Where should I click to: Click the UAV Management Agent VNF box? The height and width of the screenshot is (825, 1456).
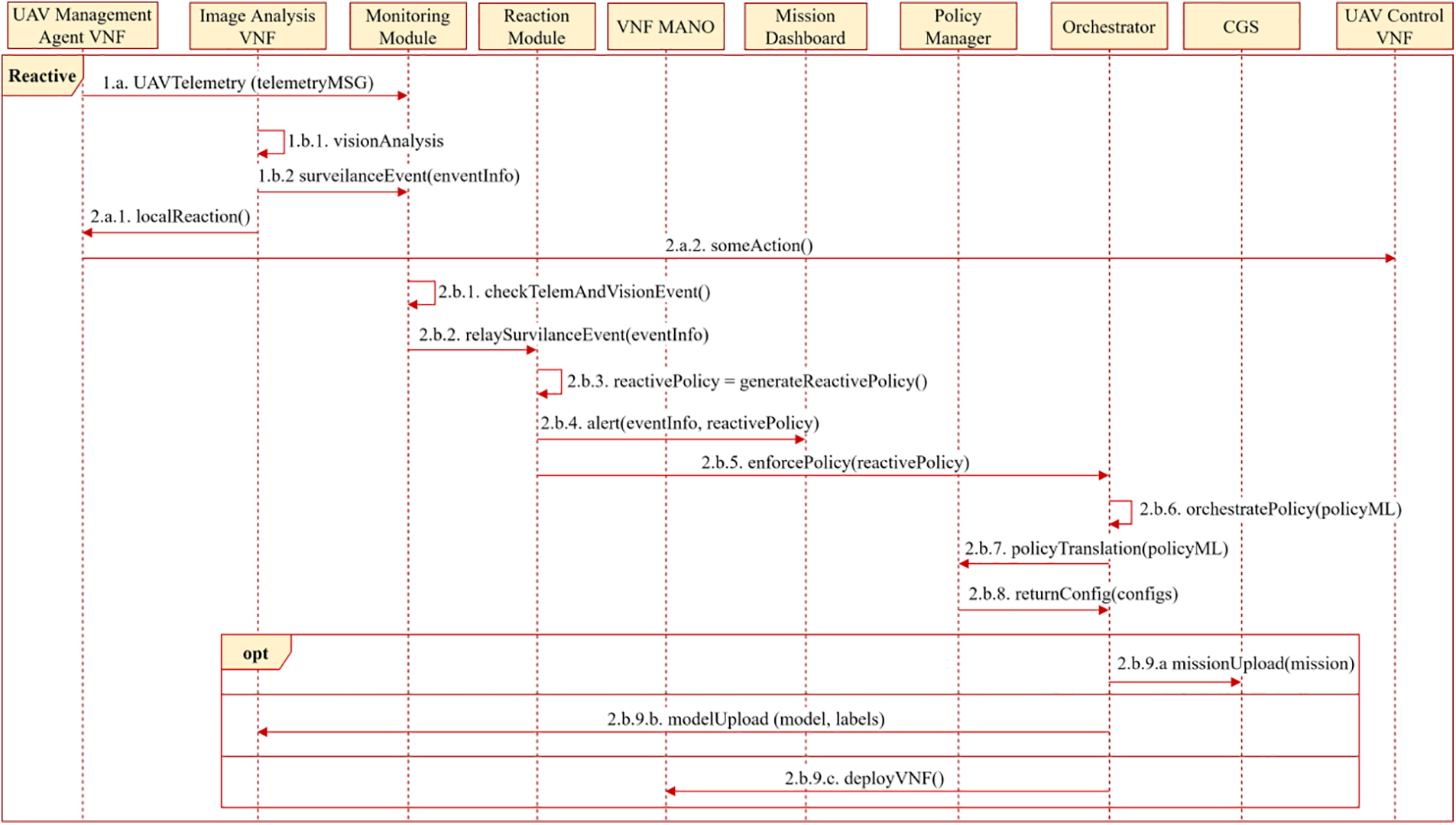[83, 26]
